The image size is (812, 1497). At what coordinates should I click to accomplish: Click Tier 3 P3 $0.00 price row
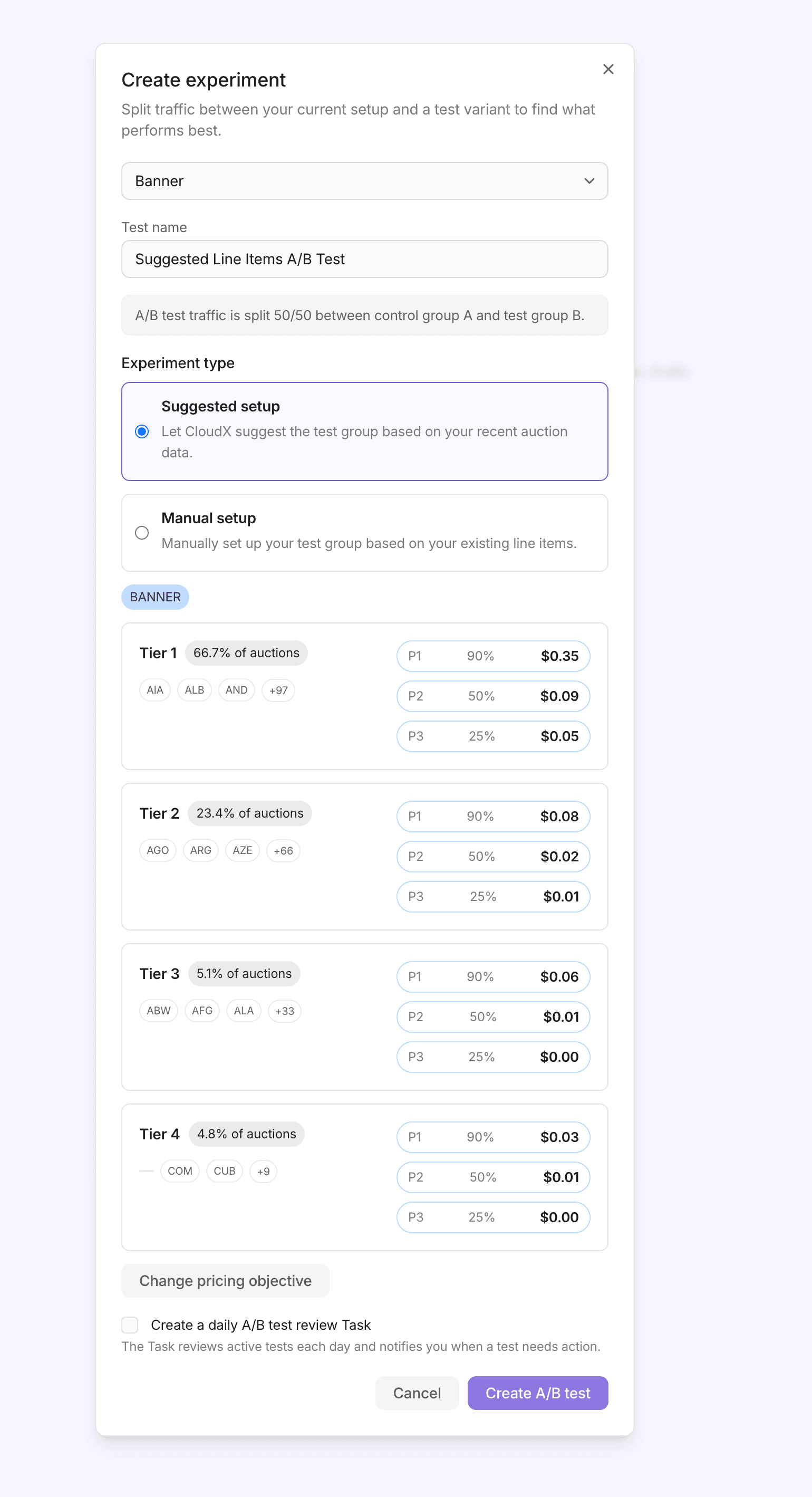coord(493,1057)
